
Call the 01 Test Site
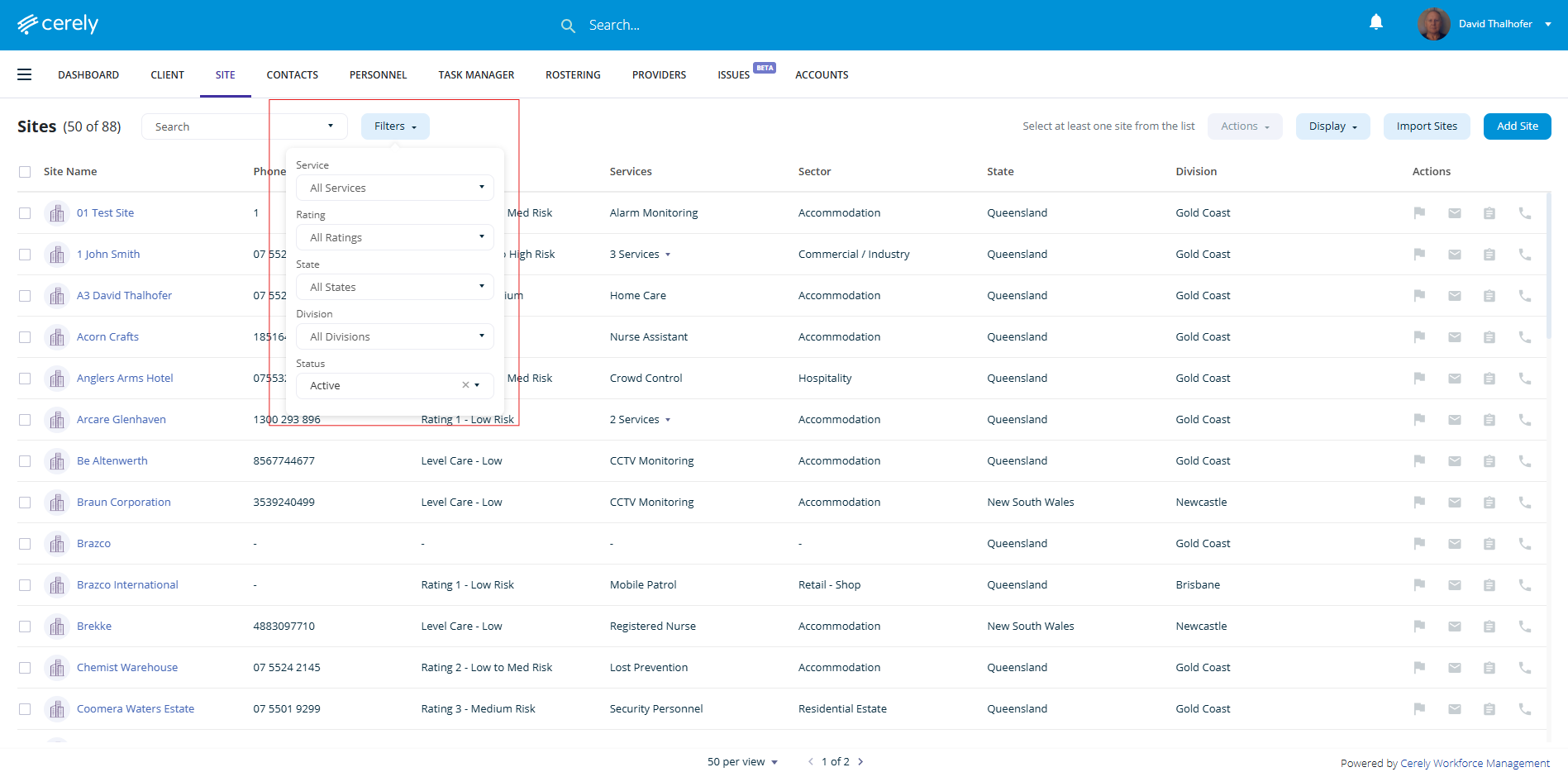click(x=1525, y=213)
